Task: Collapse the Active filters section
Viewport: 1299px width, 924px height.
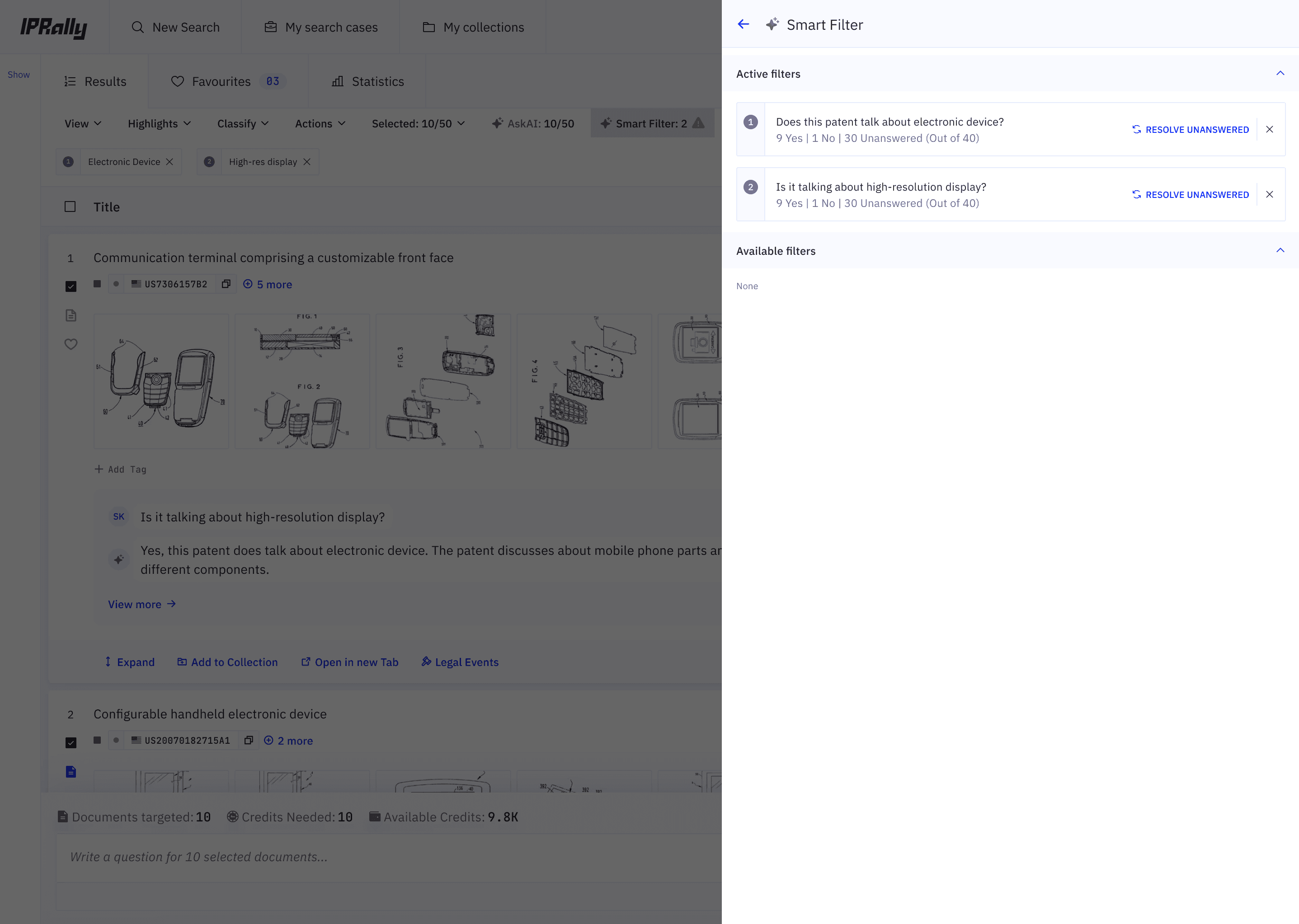Action: pos(1280,73)
